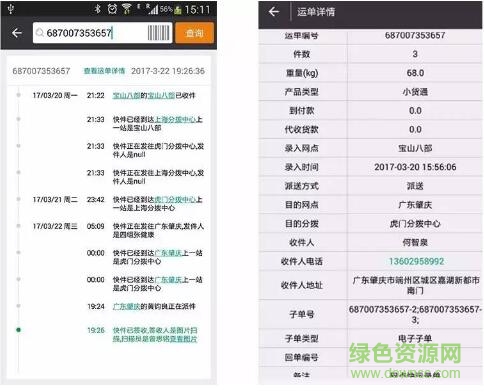
Task: Focus the tracking number input field
Action: [102, 33]
